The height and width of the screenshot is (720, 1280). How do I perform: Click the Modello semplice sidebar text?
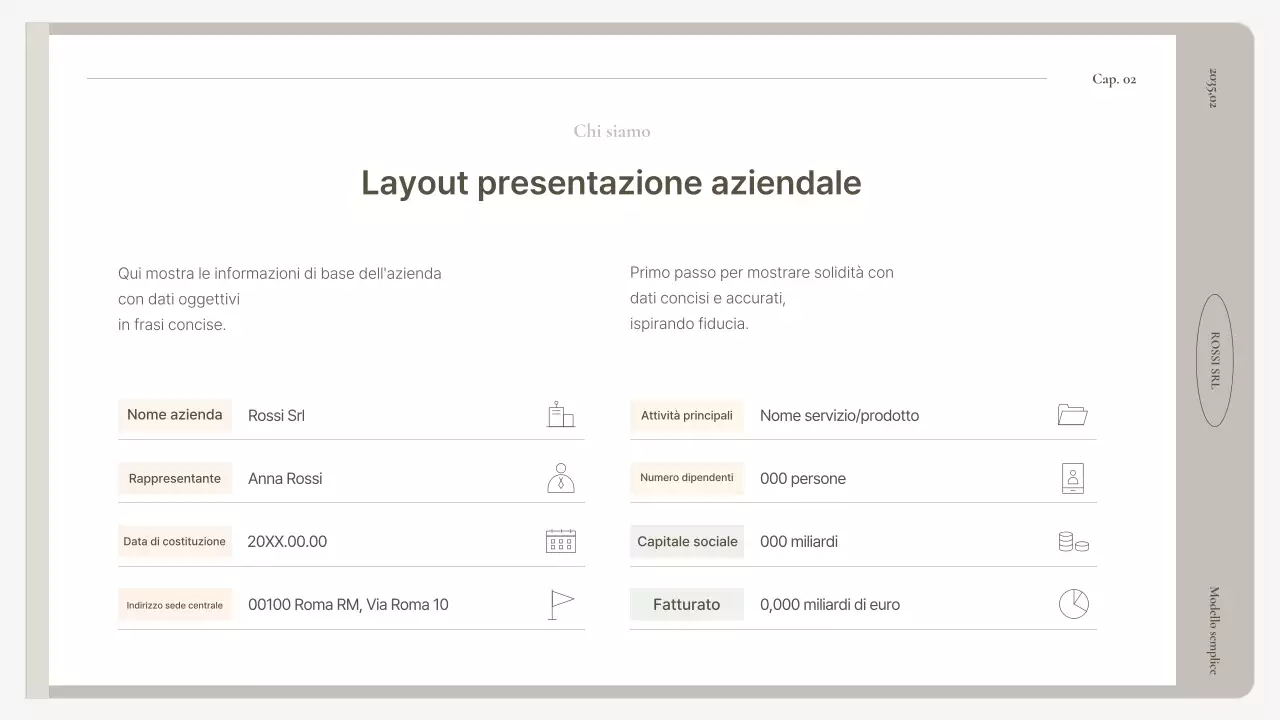click(1213, 625)
